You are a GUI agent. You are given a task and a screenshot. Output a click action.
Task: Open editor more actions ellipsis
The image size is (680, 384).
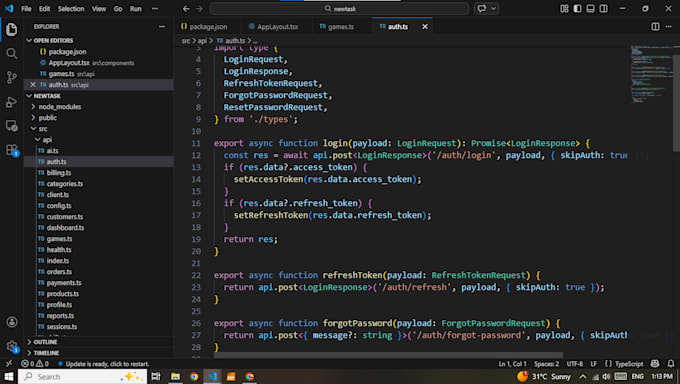[x=668, y=26]
